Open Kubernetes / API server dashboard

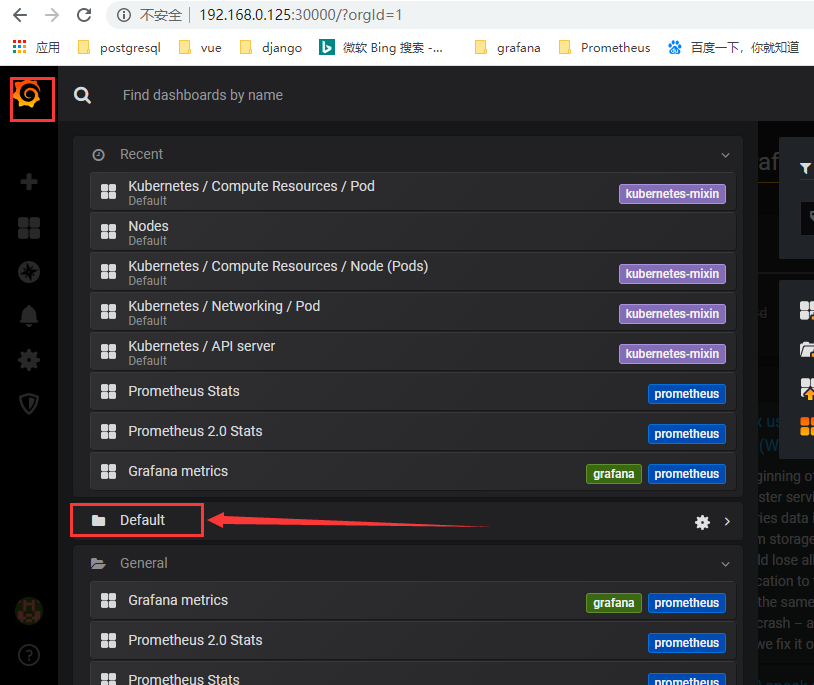coord(413,351)
